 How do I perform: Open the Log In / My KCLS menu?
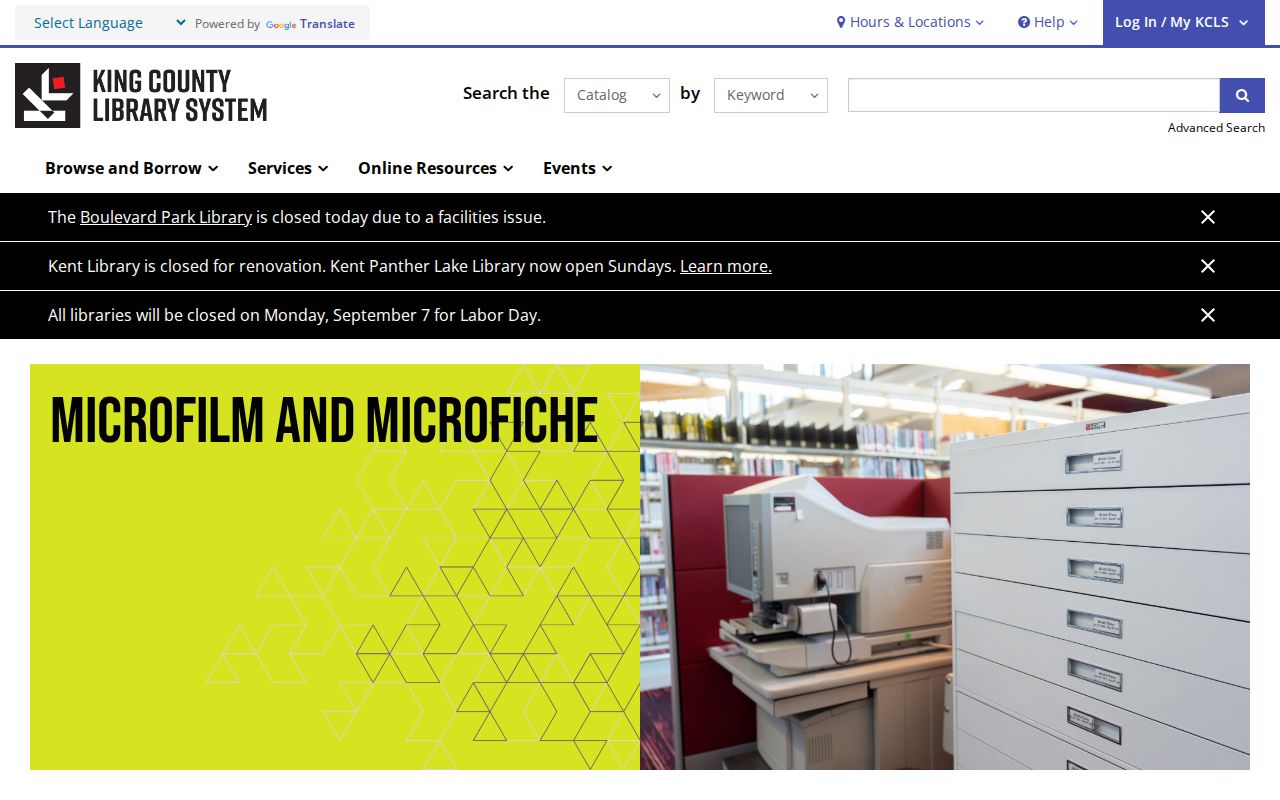(1182, 22)
